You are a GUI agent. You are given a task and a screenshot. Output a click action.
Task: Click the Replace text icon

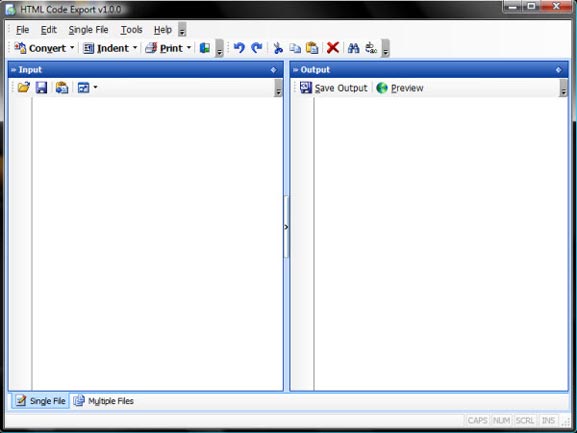tap(371, 48)
